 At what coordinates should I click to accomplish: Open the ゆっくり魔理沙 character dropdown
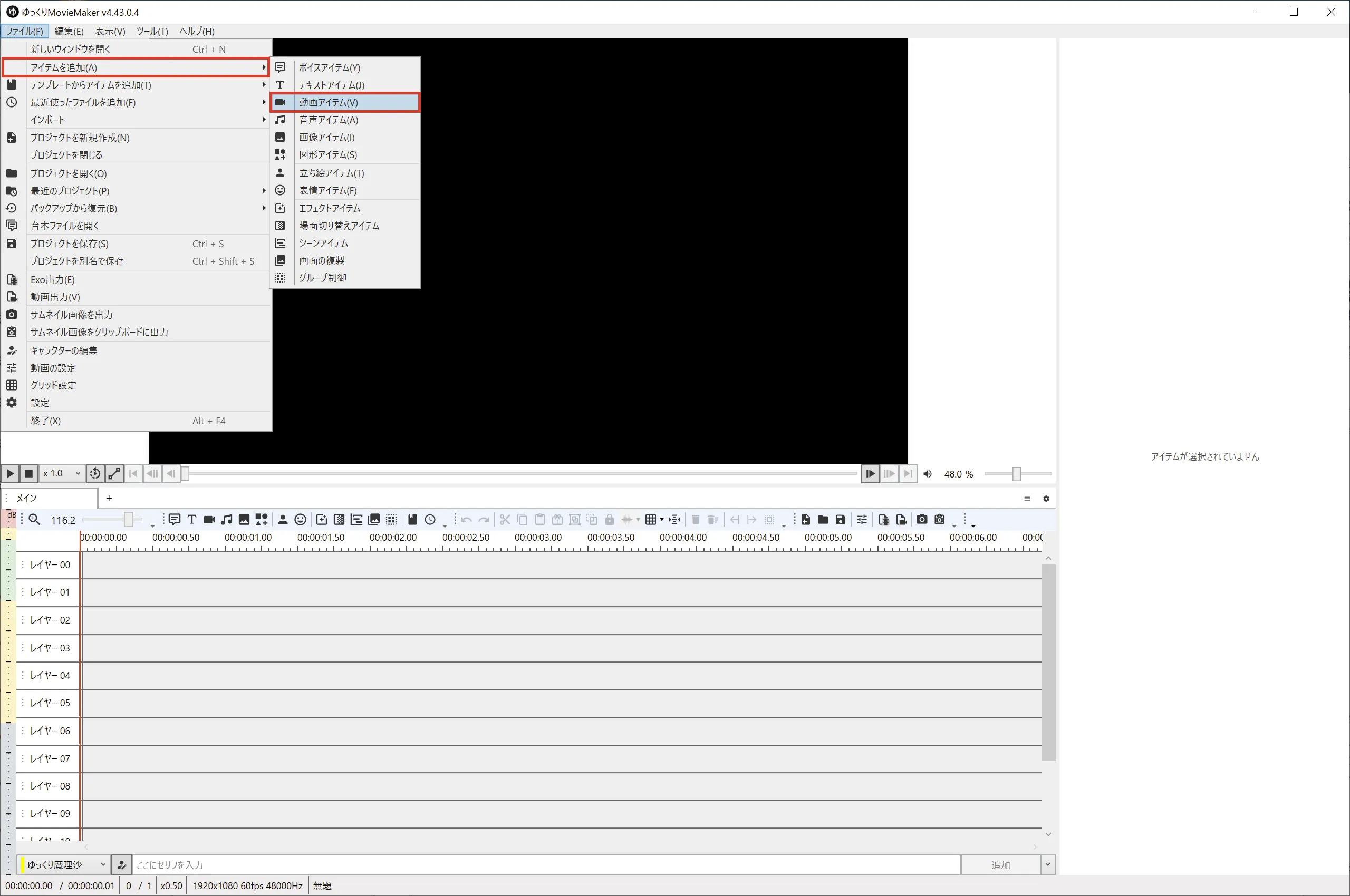tap(64, 864)
